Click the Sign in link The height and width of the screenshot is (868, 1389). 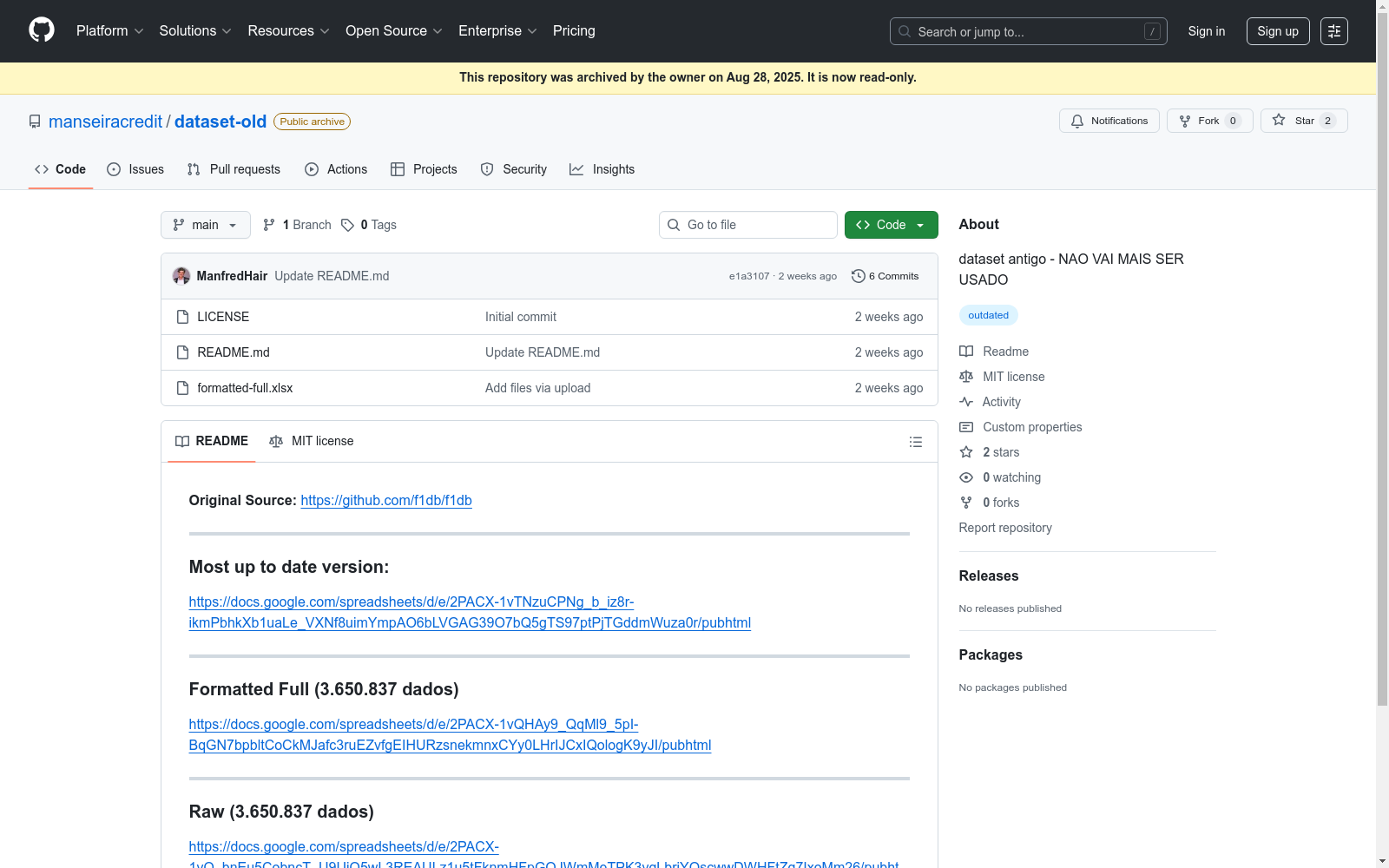coord(1207,31)
